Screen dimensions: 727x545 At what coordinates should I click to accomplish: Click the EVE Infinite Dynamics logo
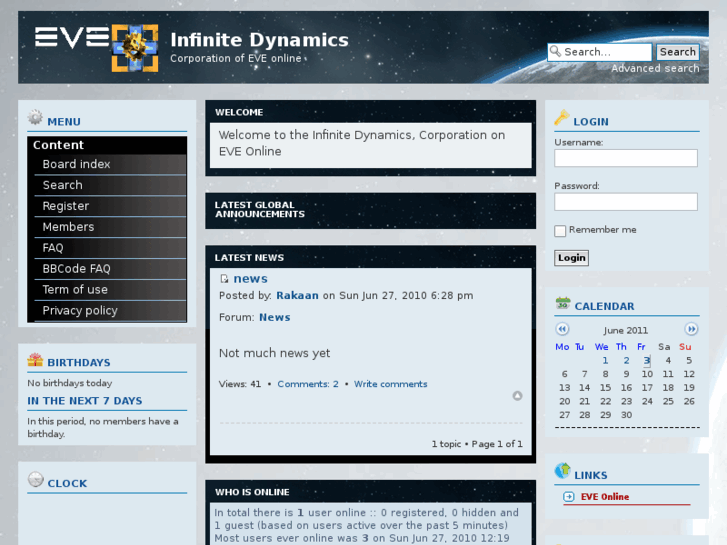point(96,48)
